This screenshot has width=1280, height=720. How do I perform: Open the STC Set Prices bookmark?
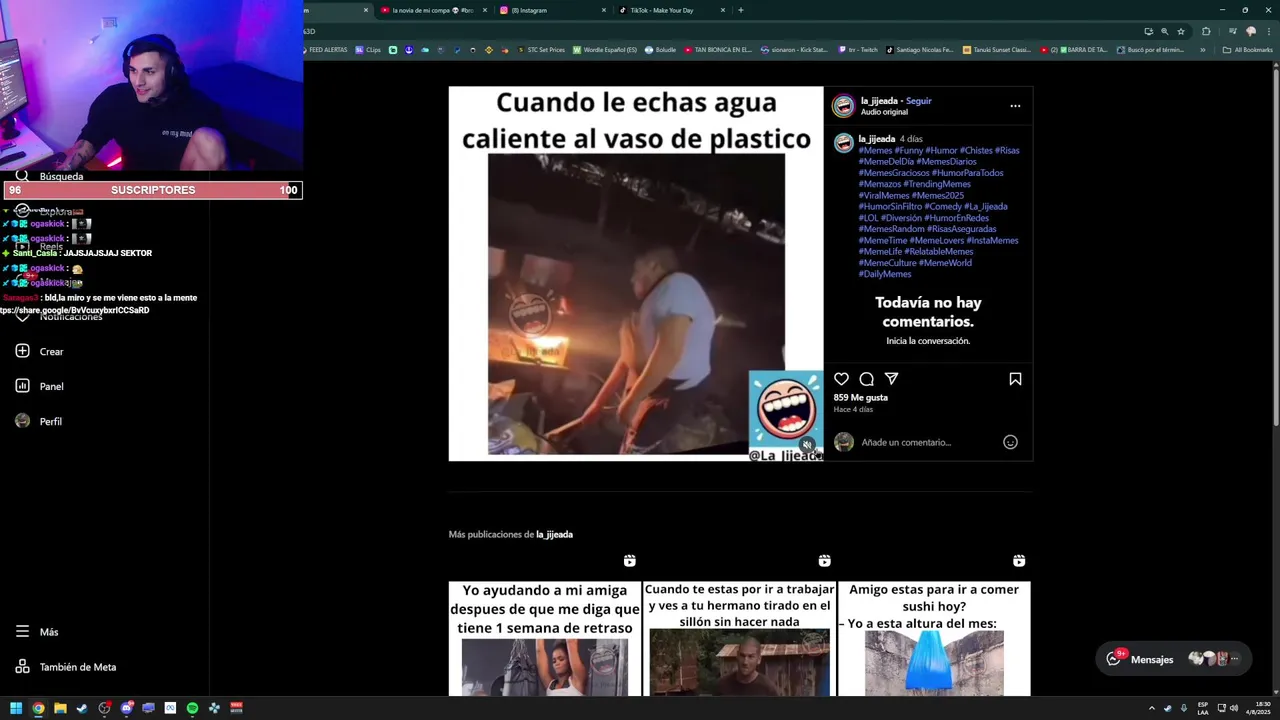pos(541,50)
